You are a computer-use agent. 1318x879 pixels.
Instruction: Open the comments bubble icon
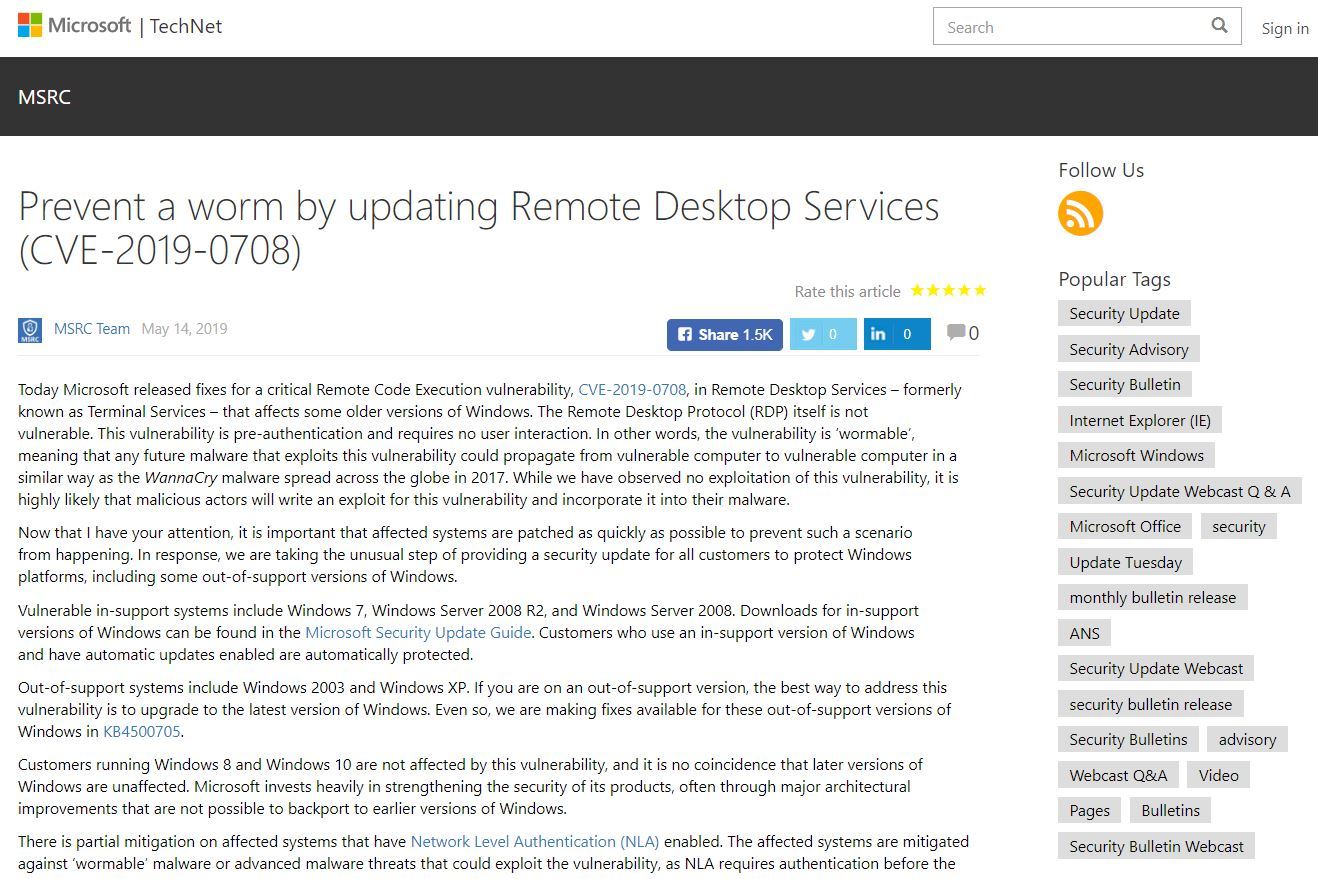point(956,332)
